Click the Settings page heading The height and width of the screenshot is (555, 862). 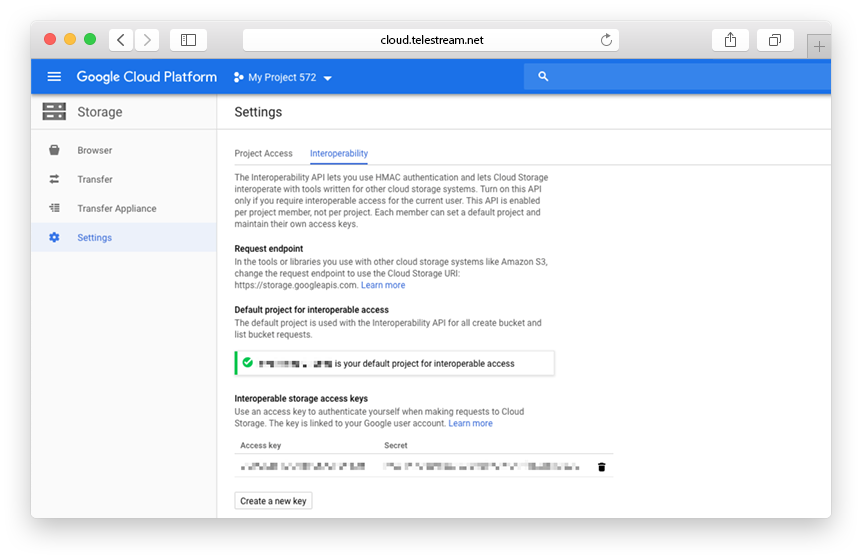tap(258, 112)
